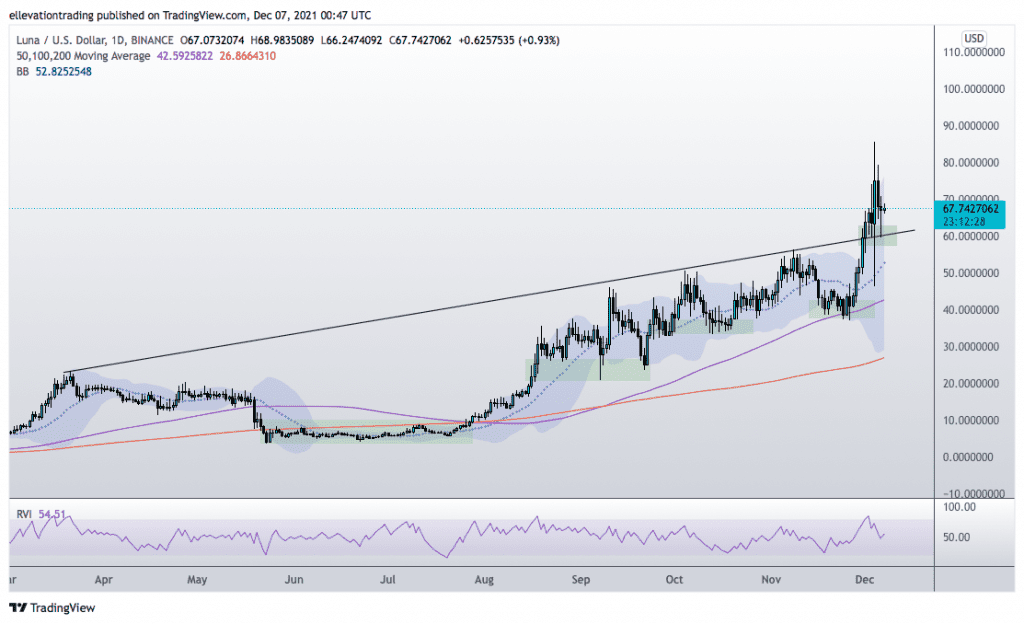
Task: Click the purple moving average value 42.5925822
Action: (x=185, y=56)
